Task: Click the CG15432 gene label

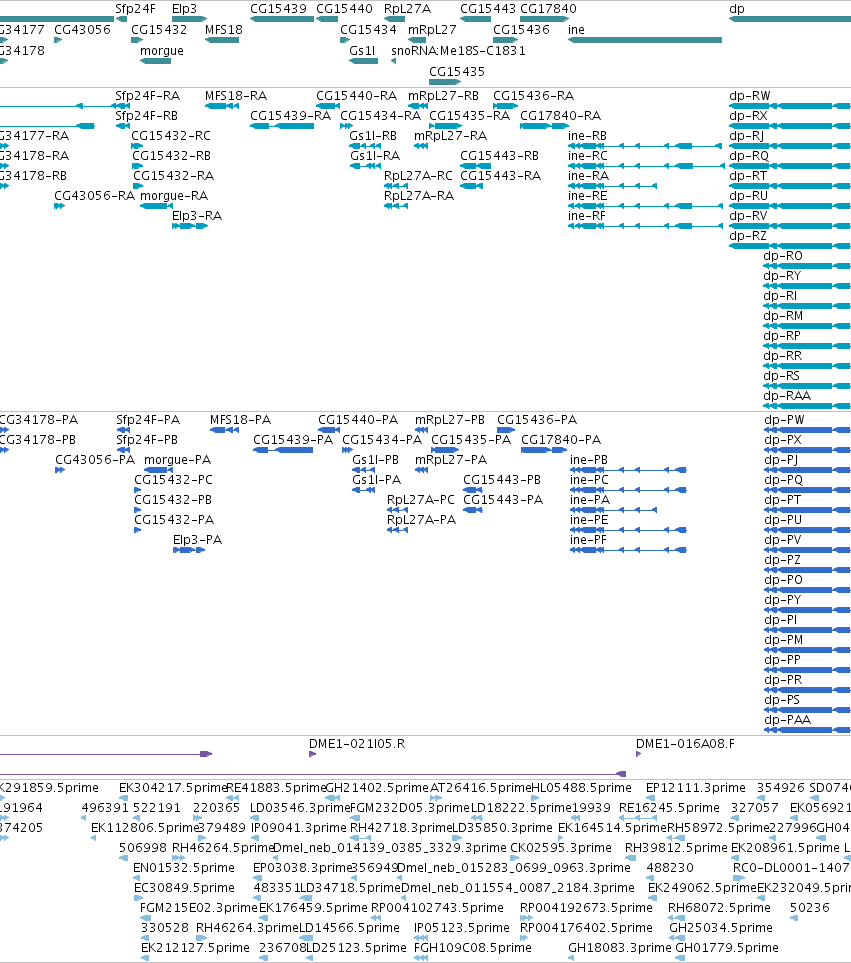Action: [159, 30]
